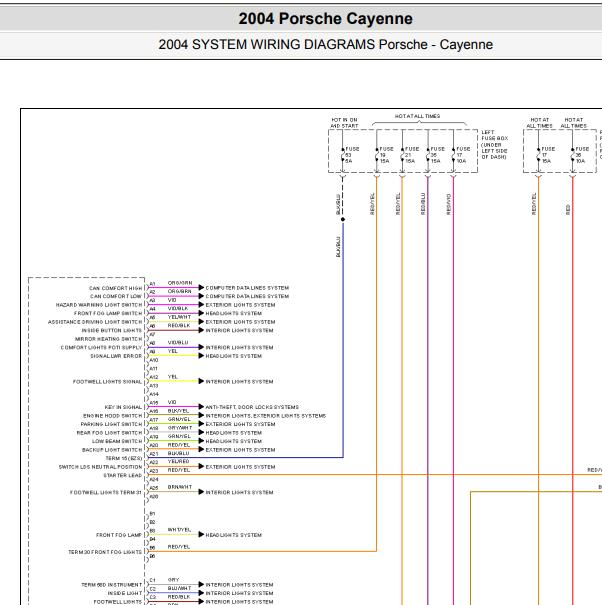The width and height of the screenshot is (602, 605).
Task: Select the 'ORG/BRN' wire color label at A2
Action: click(x=179, y=291)
